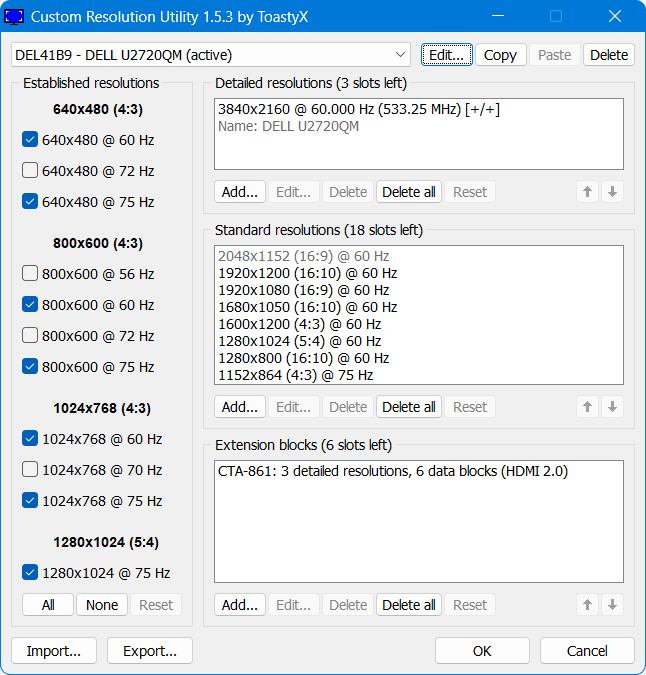This screenshot has height=675, width=646.
Task: Open the monitor selection dropdown
Action: click(x=401, y=55)
